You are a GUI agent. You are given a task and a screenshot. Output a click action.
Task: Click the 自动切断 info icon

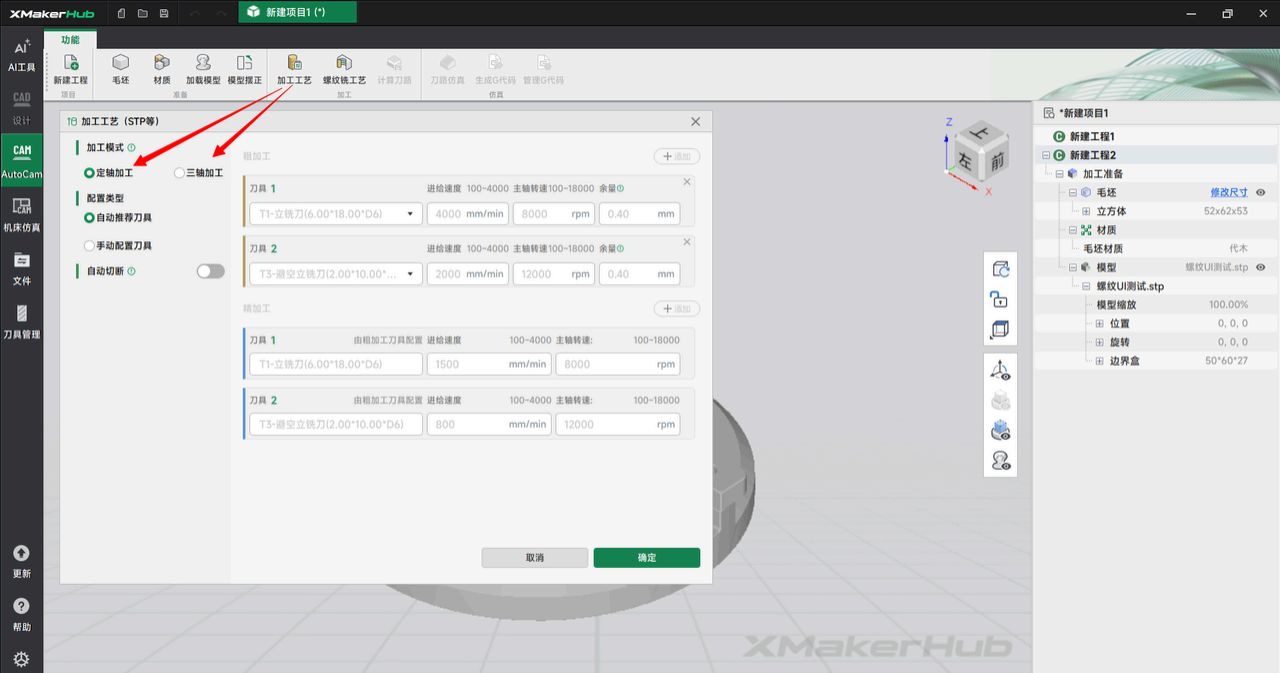pyautogui.click(x=132, y=271)
